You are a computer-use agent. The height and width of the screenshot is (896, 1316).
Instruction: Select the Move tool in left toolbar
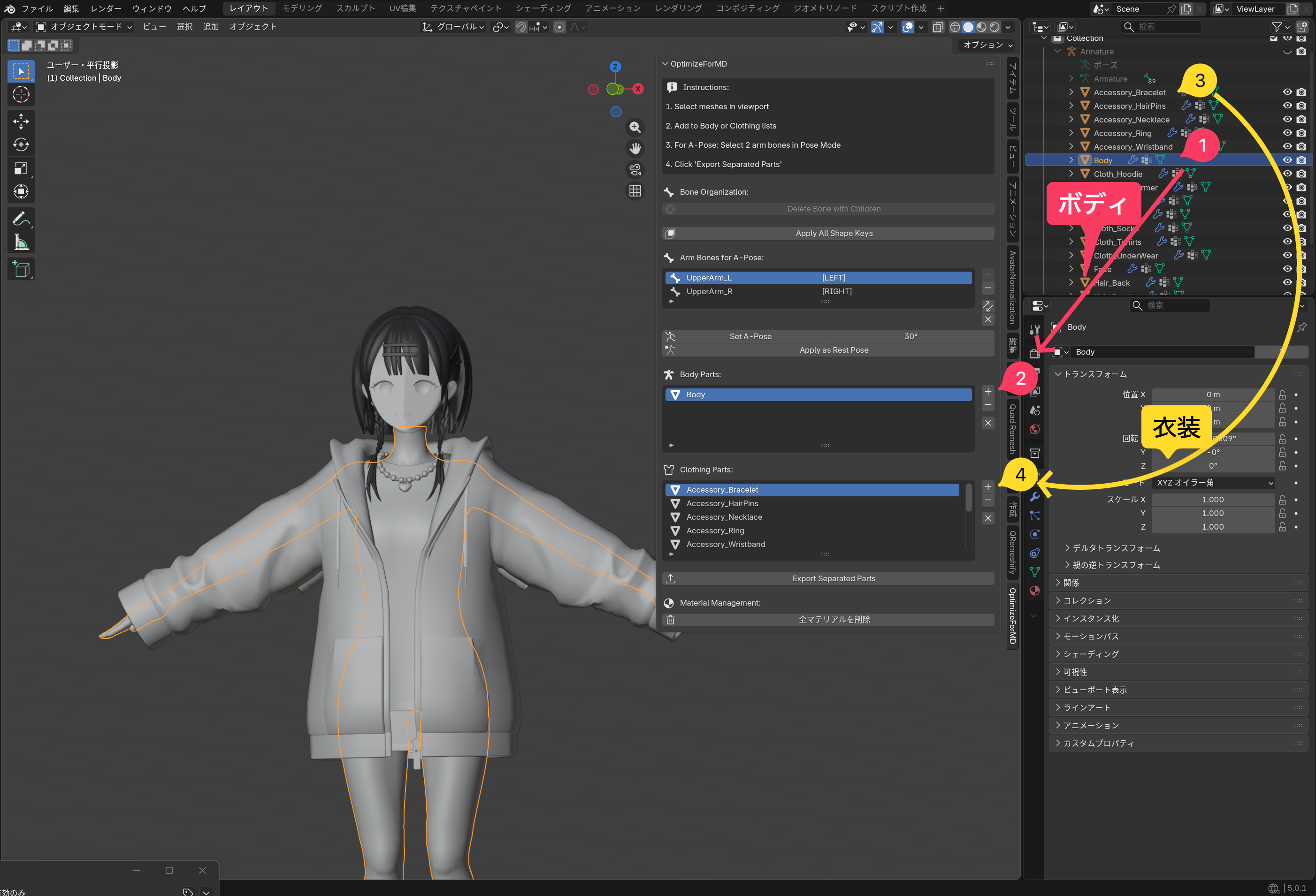(21, 121)
